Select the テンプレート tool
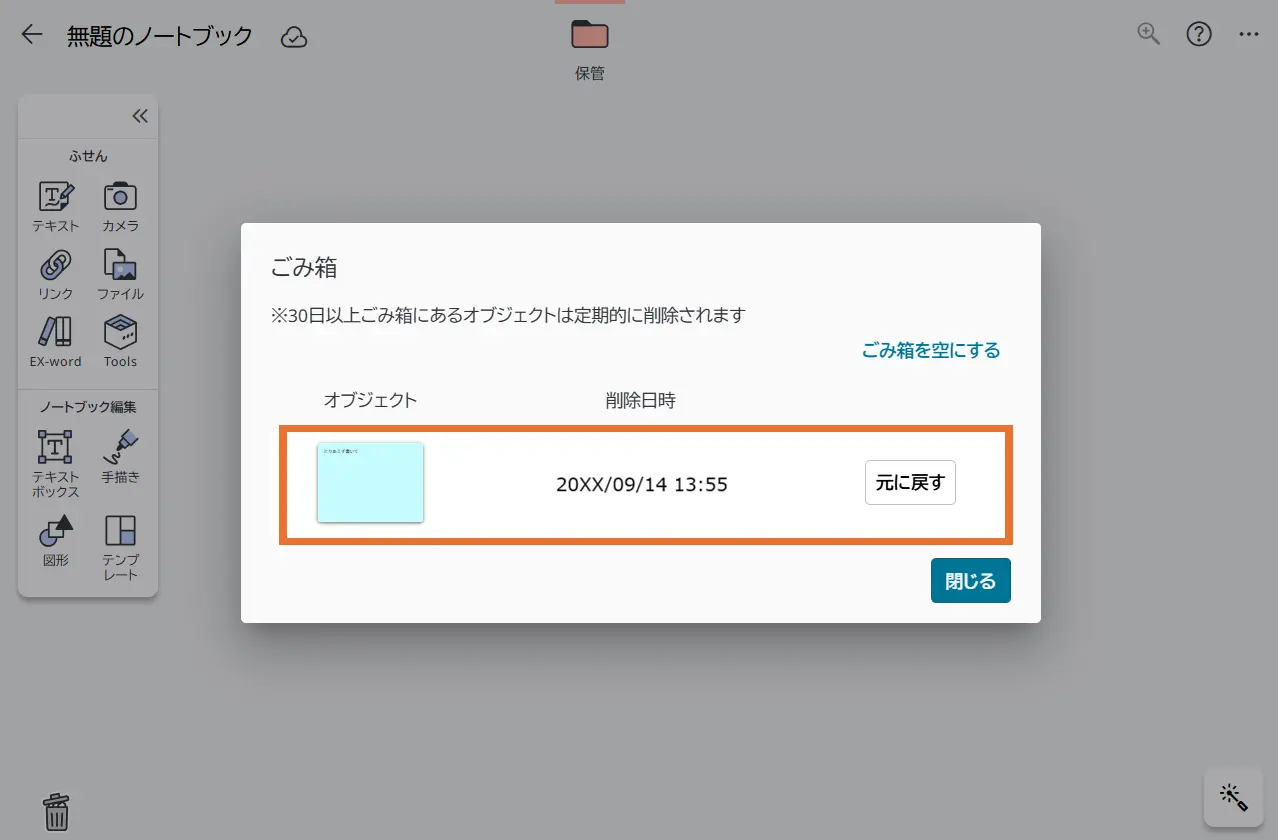The width and height of the screenshot is (1278, 840). pos(120,547)
